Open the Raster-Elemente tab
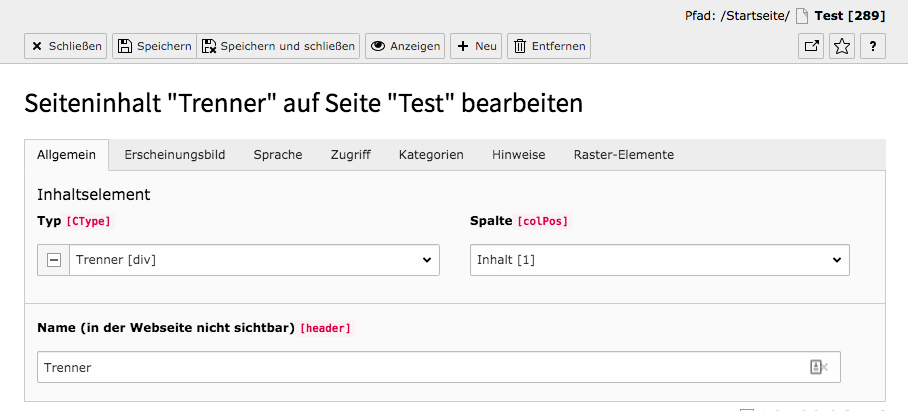The width and height of the screenshot is (908, 411). (x=624, y=155)
